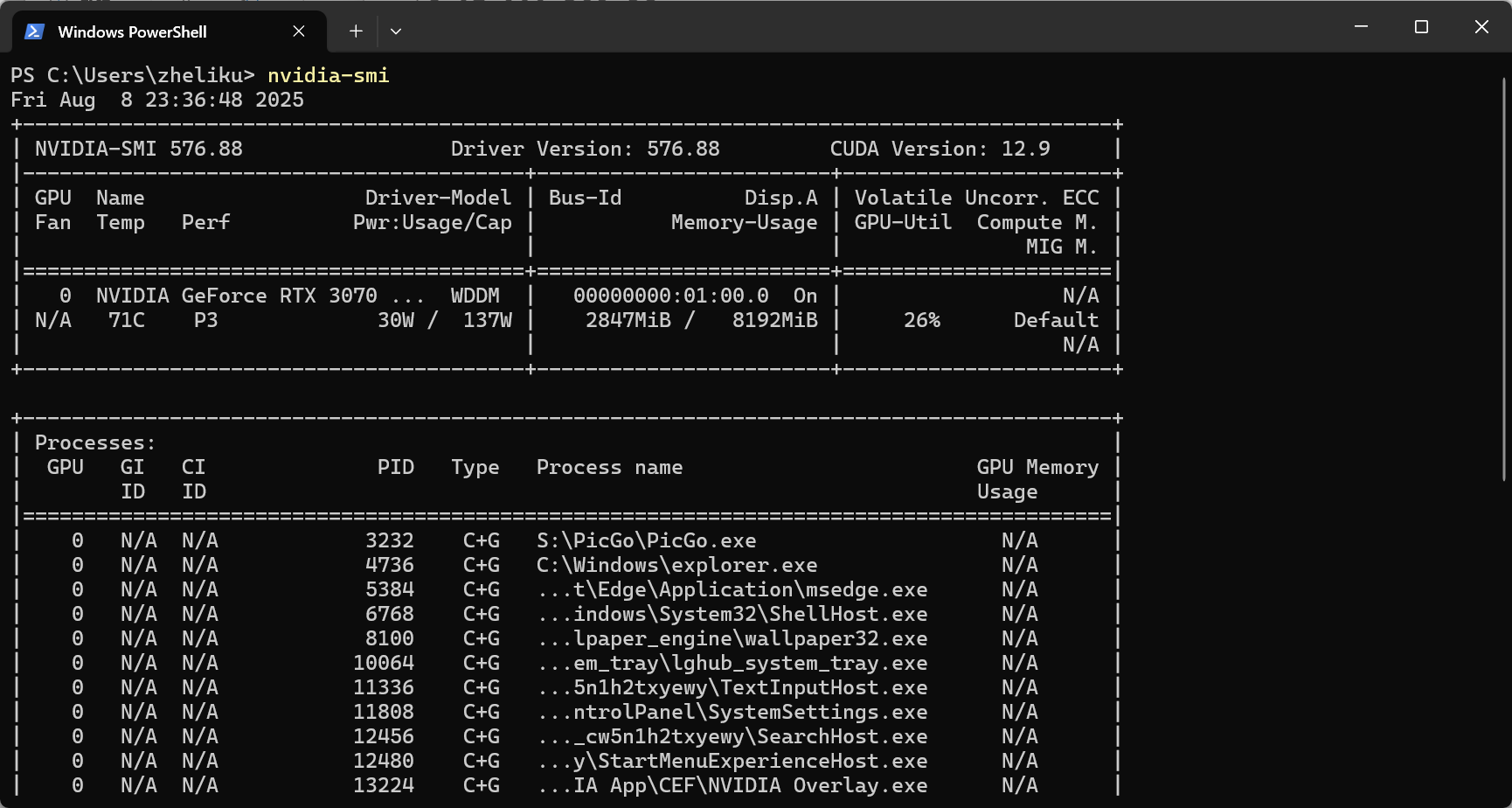This screenshot has width=1512, height=808.
Task: Click PID 4736
Action: coord(390,565)
